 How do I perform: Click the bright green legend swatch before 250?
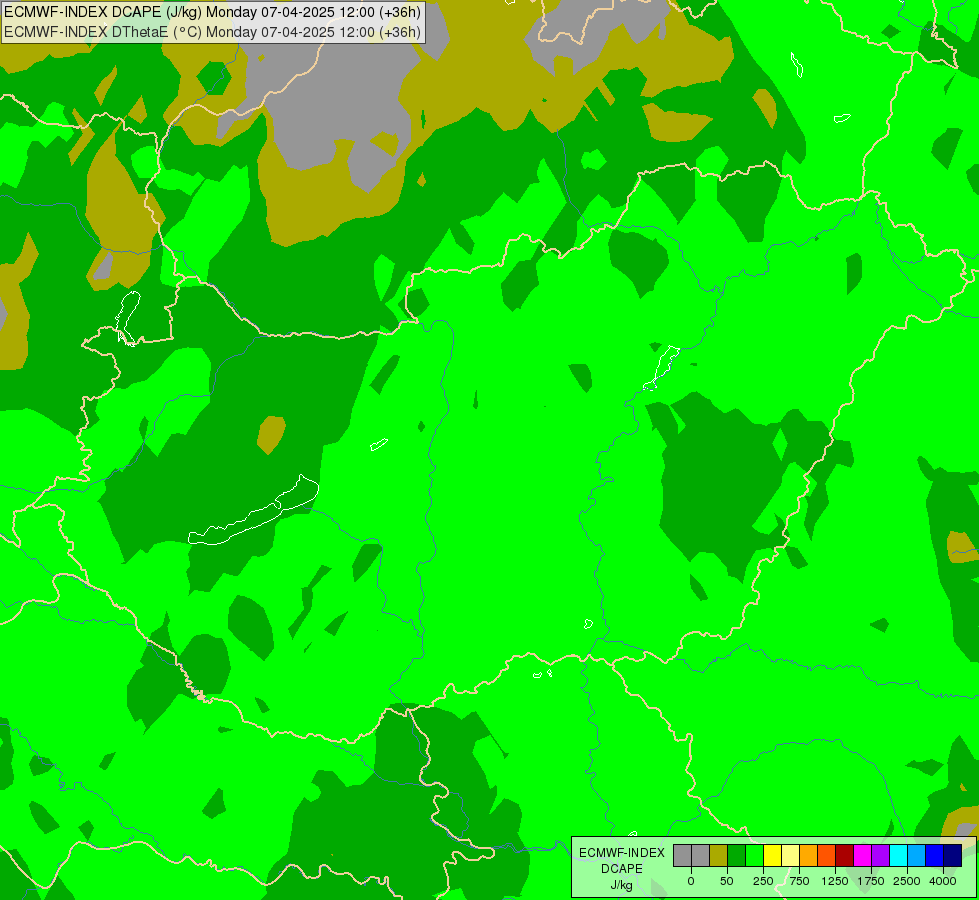754,856
